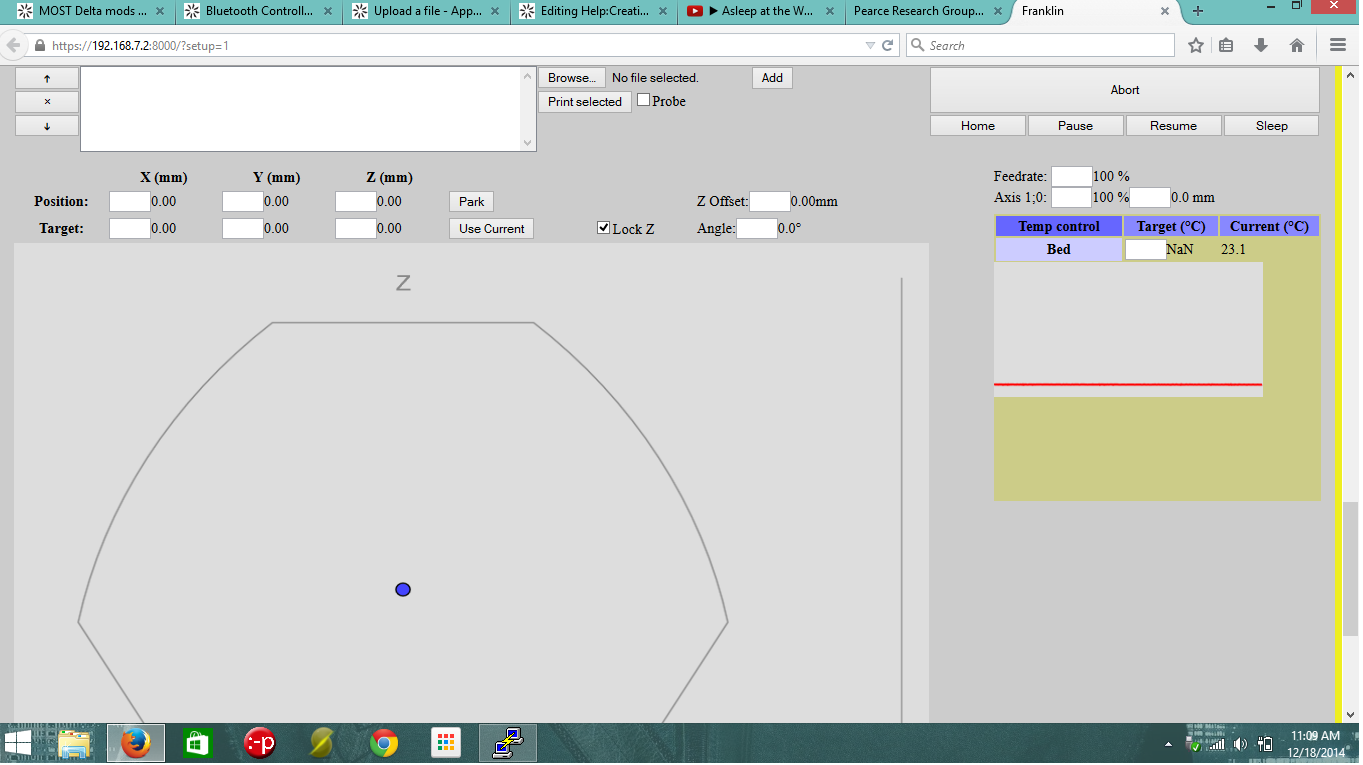The height and width of the screenshot is (765, 1363).
Task: Open the Firefox hamburger menu
Action: tap(1338, 46)
